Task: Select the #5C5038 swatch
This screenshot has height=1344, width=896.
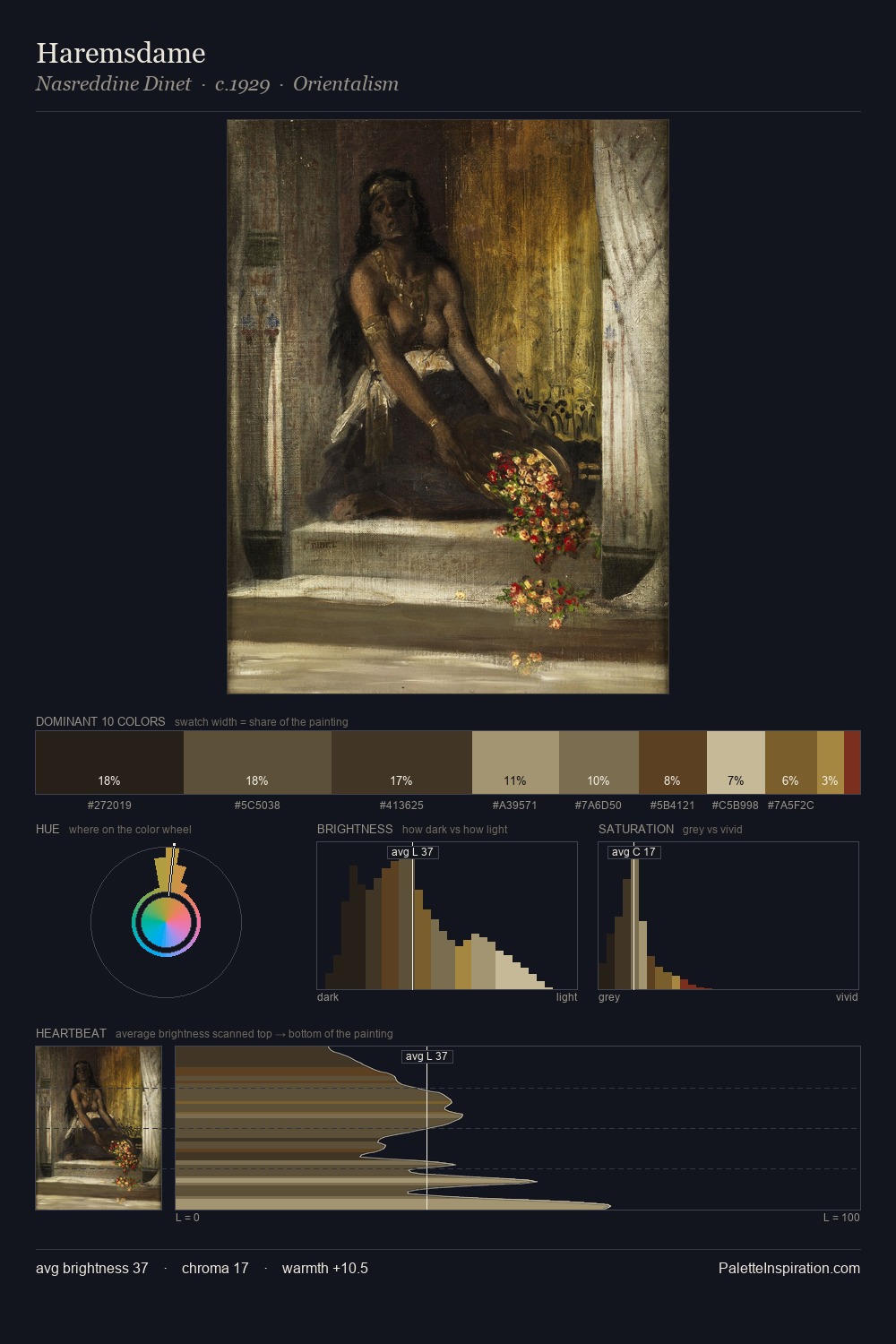Action: (257, 762)
